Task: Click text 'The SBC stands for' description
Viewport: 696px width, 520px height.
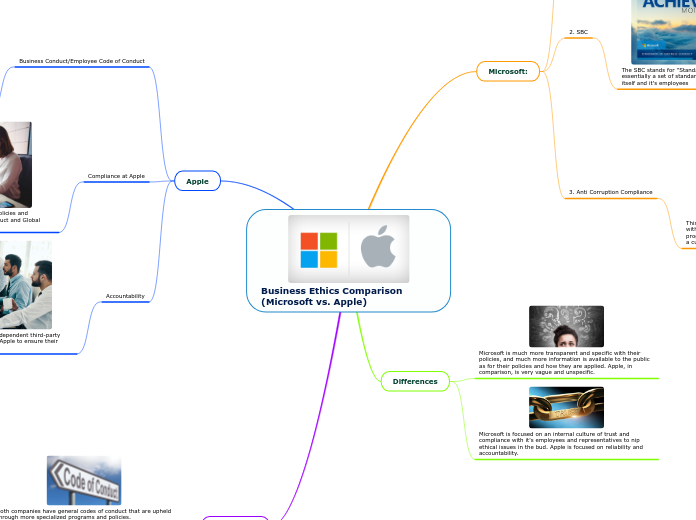Action: coord(659,76)
